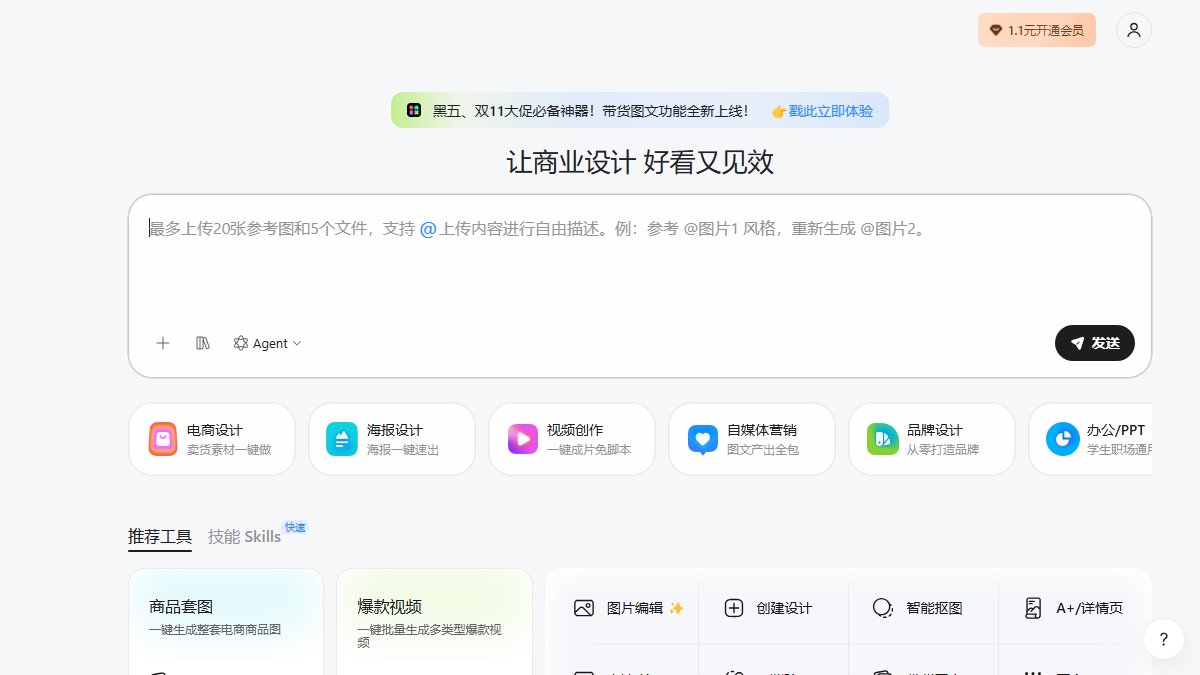Viewport: 1200px width, 675px height.
Task: Open the 商品套图 tool card
Action: coord(226,622)
